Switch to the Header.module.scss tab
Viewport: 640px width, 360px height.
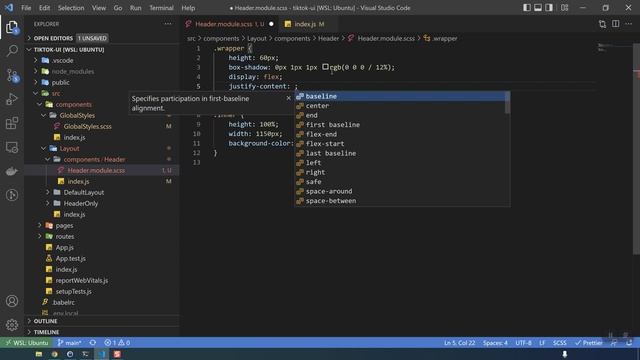pyautogui.click(x=229, y=24)
